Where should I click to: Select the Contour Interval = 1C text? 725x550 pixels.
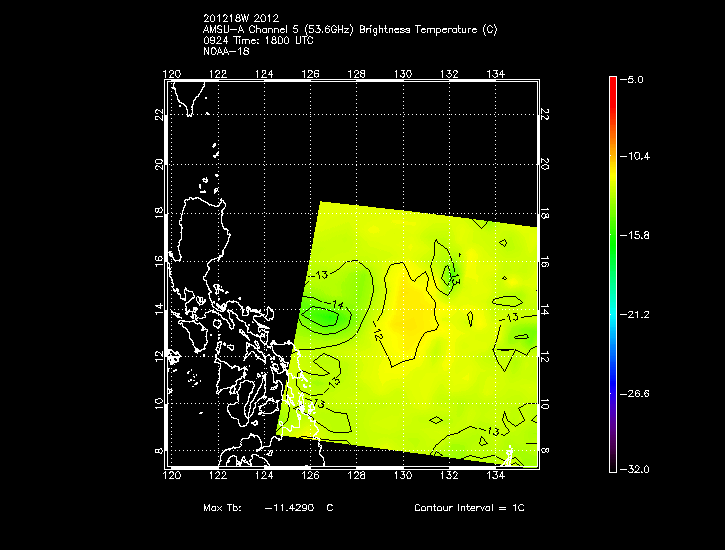469,509
